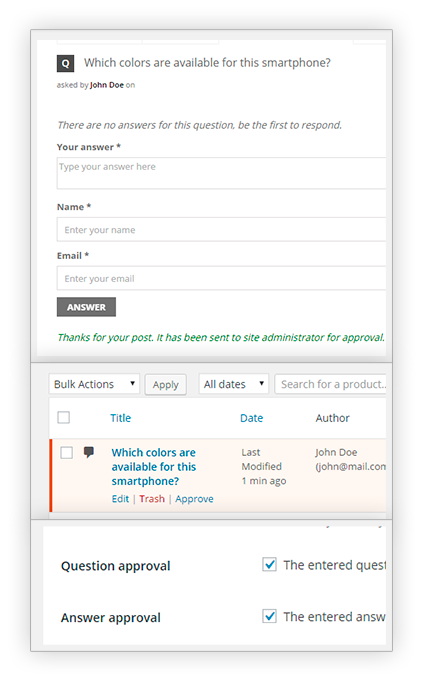Check the box for the smartphone colors question
Image resolution: width=422 pixels, height=686 pixels.
[66, 452]
